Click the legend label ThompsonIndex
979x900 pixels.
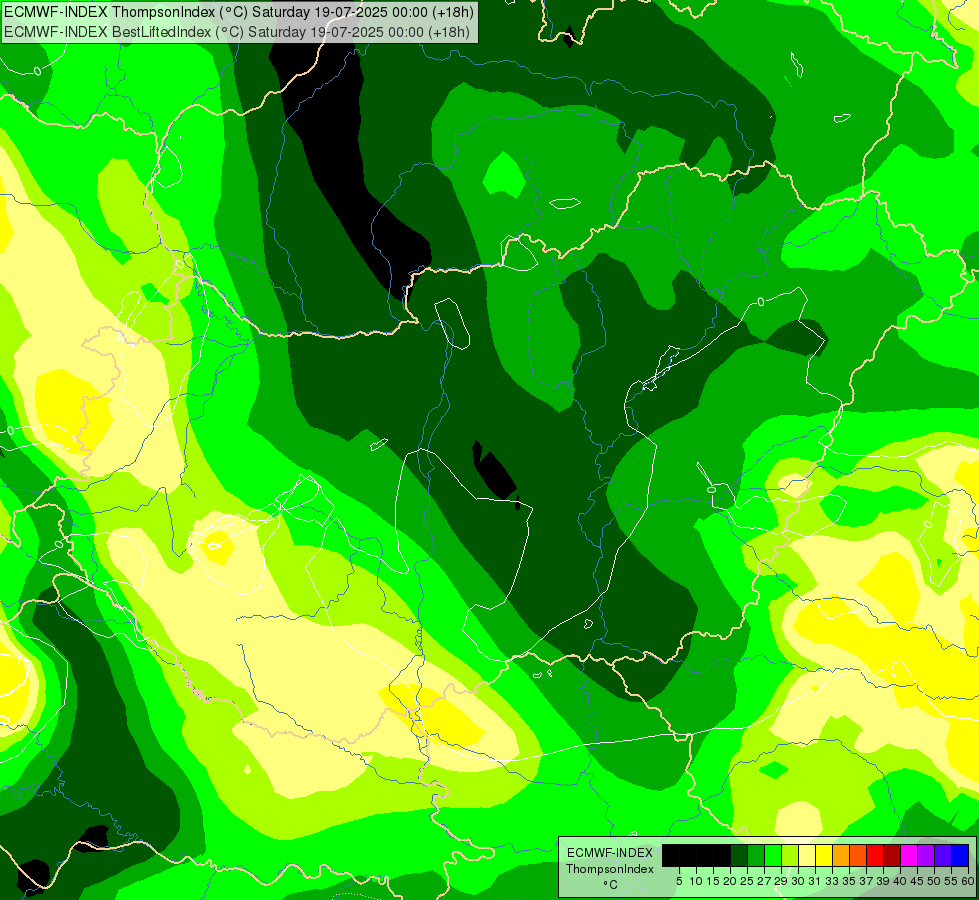(610, 869)
